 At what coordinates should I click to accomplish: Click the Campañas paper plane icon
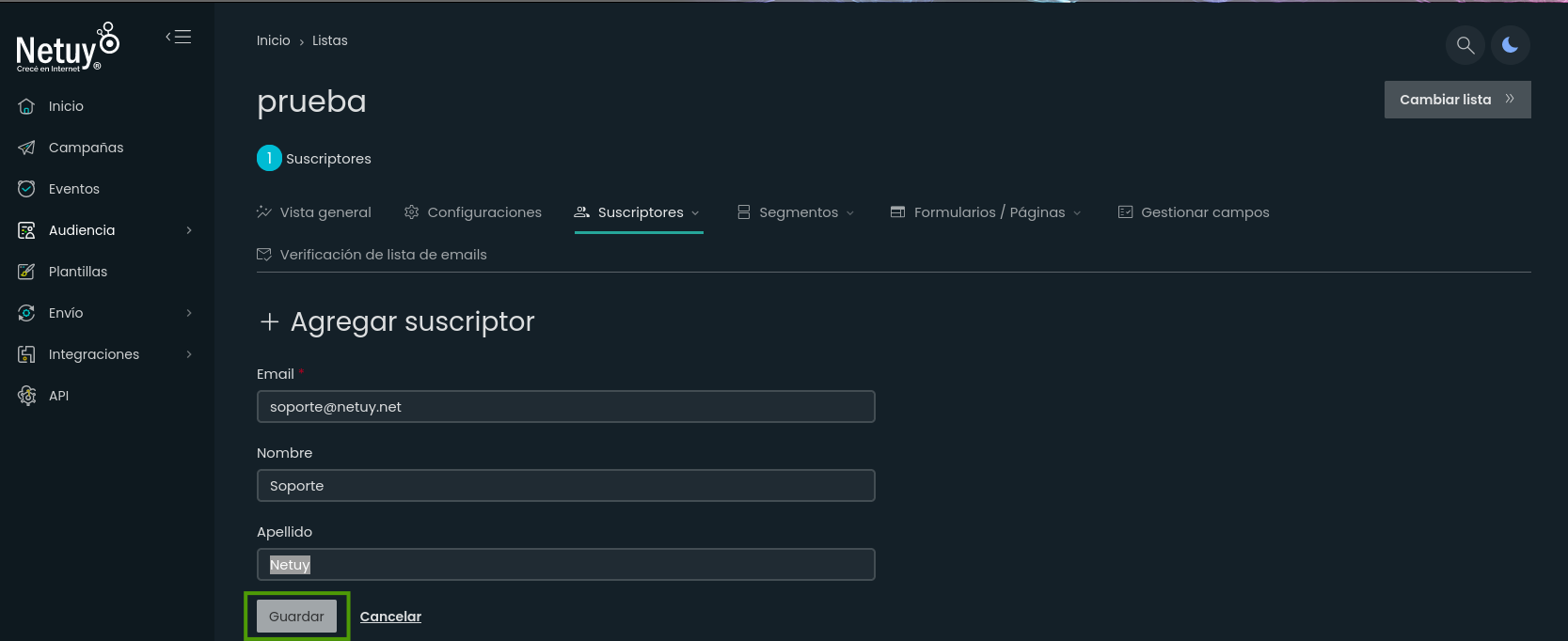coord(26,148)
